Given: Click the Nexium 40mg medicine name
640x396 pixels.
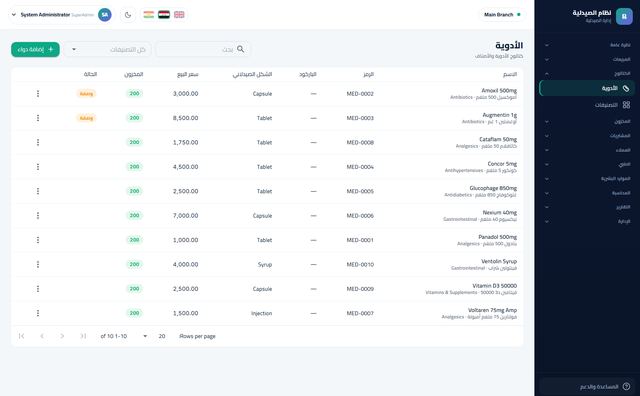Looking at the screenshot, I should pos(500,212).
